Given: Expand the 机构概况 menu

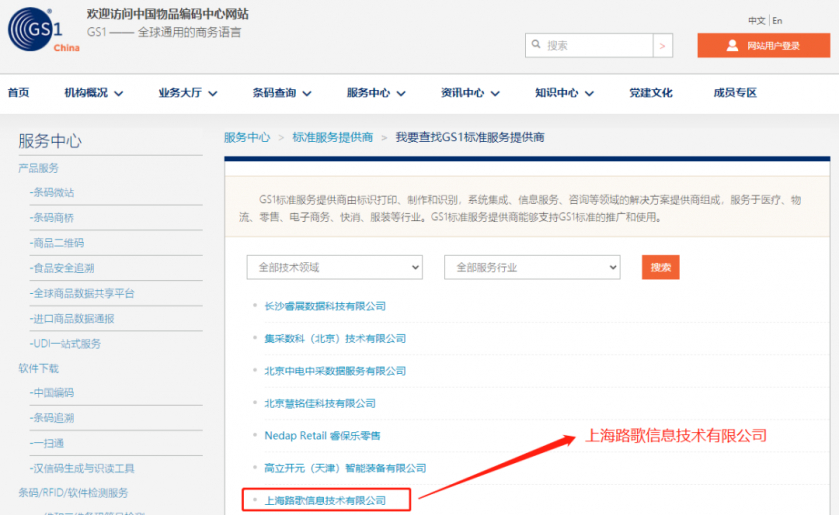Looking at the screenshot, I should coord(93,93).
